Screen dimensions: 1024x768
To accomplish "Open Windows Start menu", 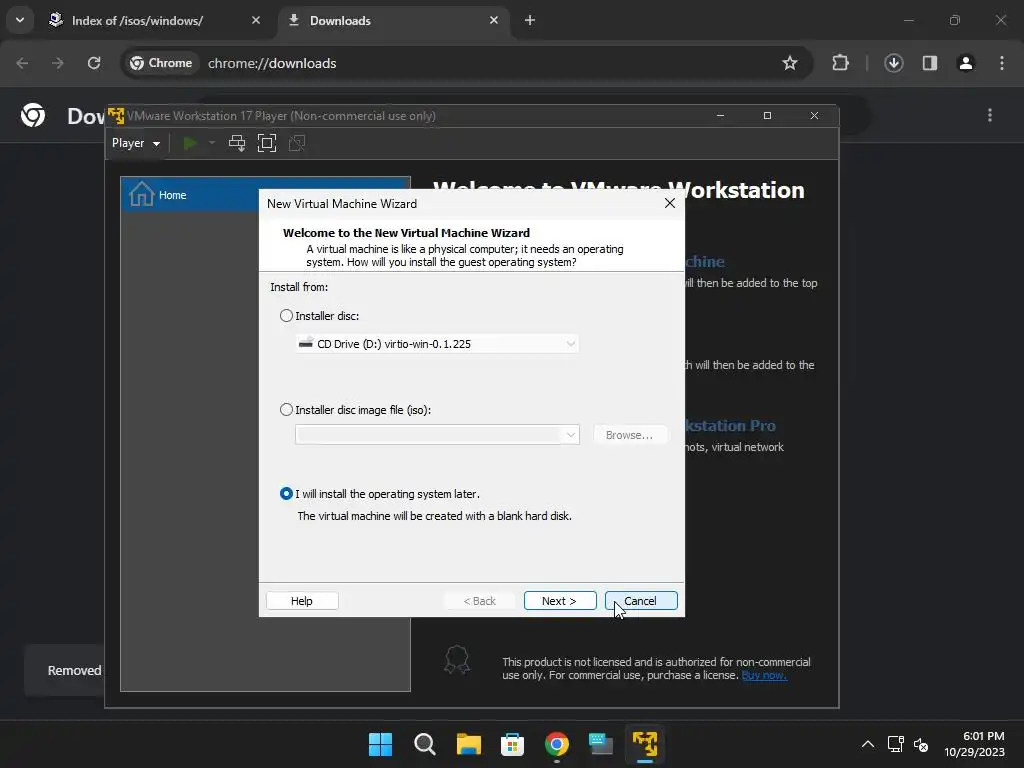I will [x=381, y=744].
